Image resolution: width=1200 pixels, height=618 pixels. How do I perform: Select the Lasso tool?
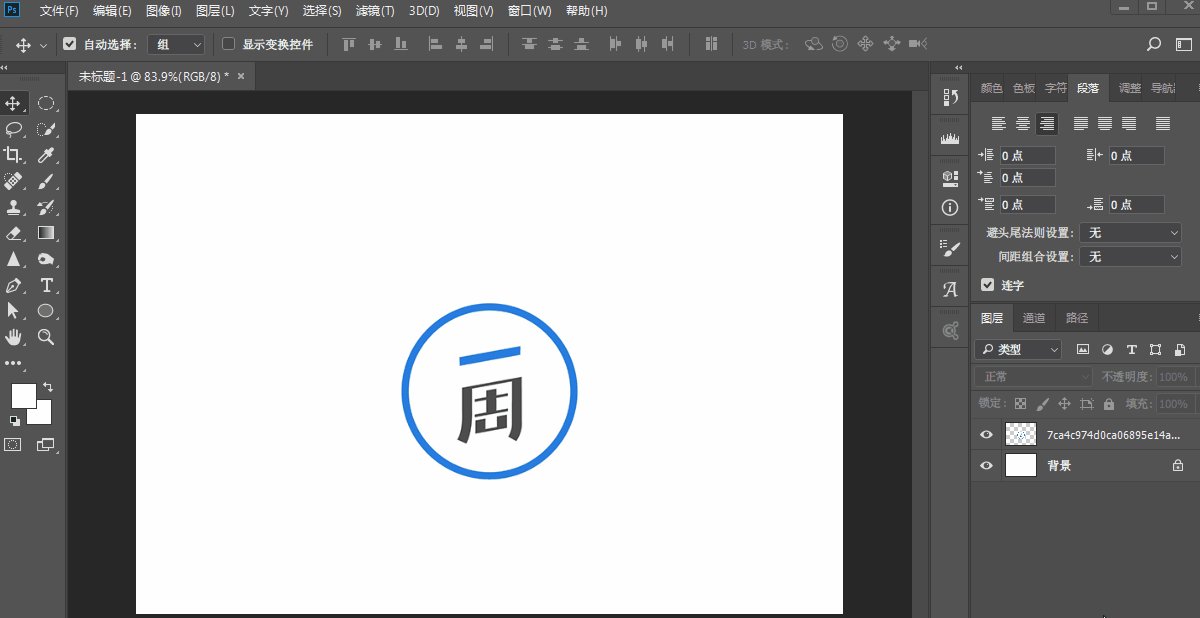click(14, 129)
